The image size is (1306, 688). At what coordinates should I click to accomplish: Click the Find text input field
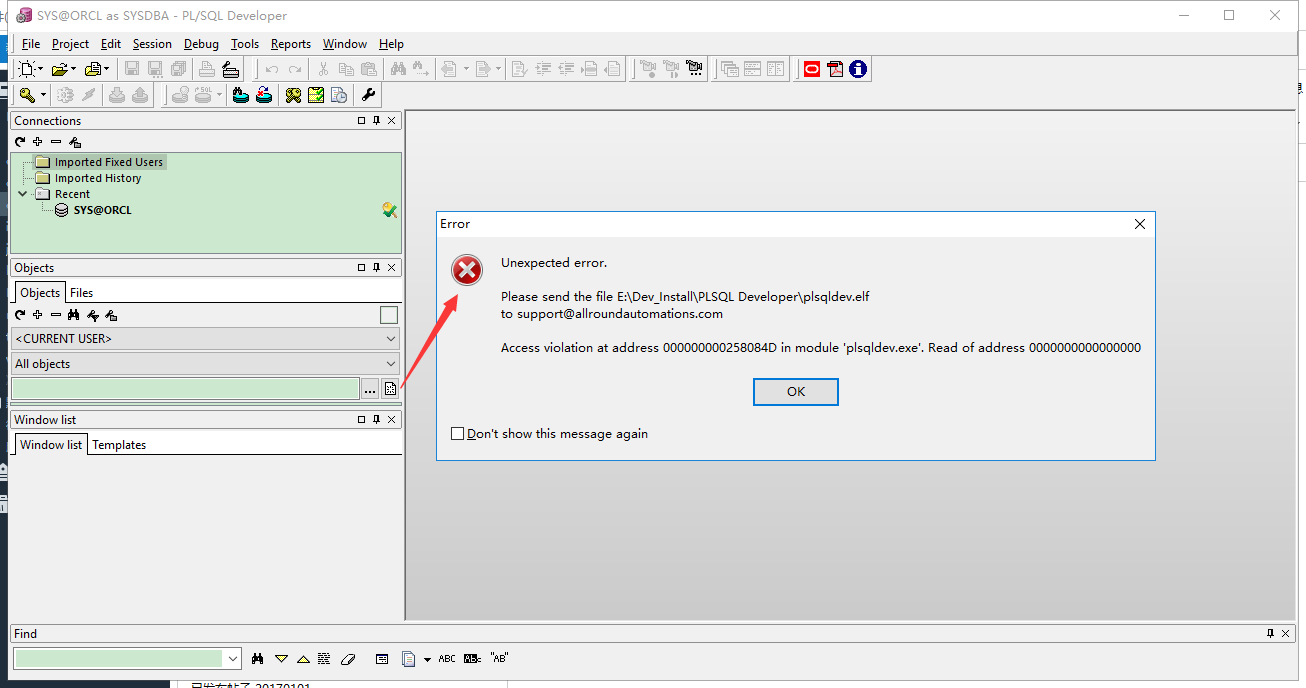119,659
